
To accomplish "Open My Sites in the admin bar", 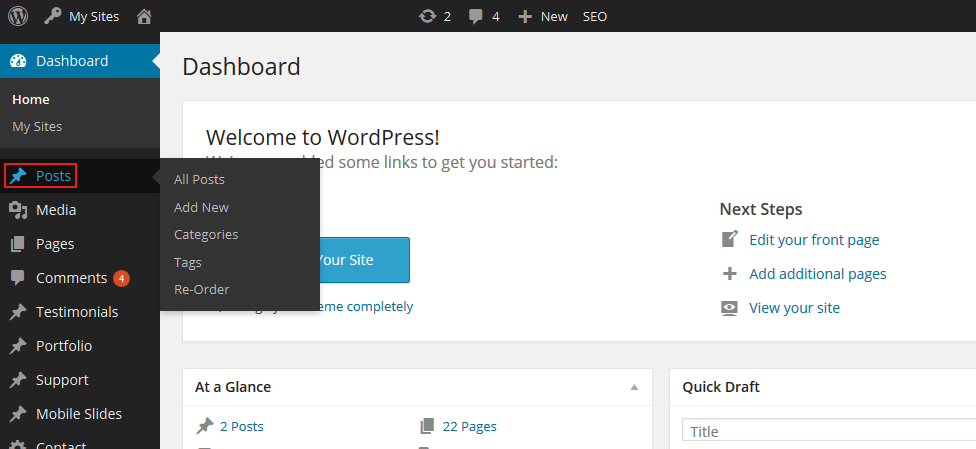I will click(94, 17).
